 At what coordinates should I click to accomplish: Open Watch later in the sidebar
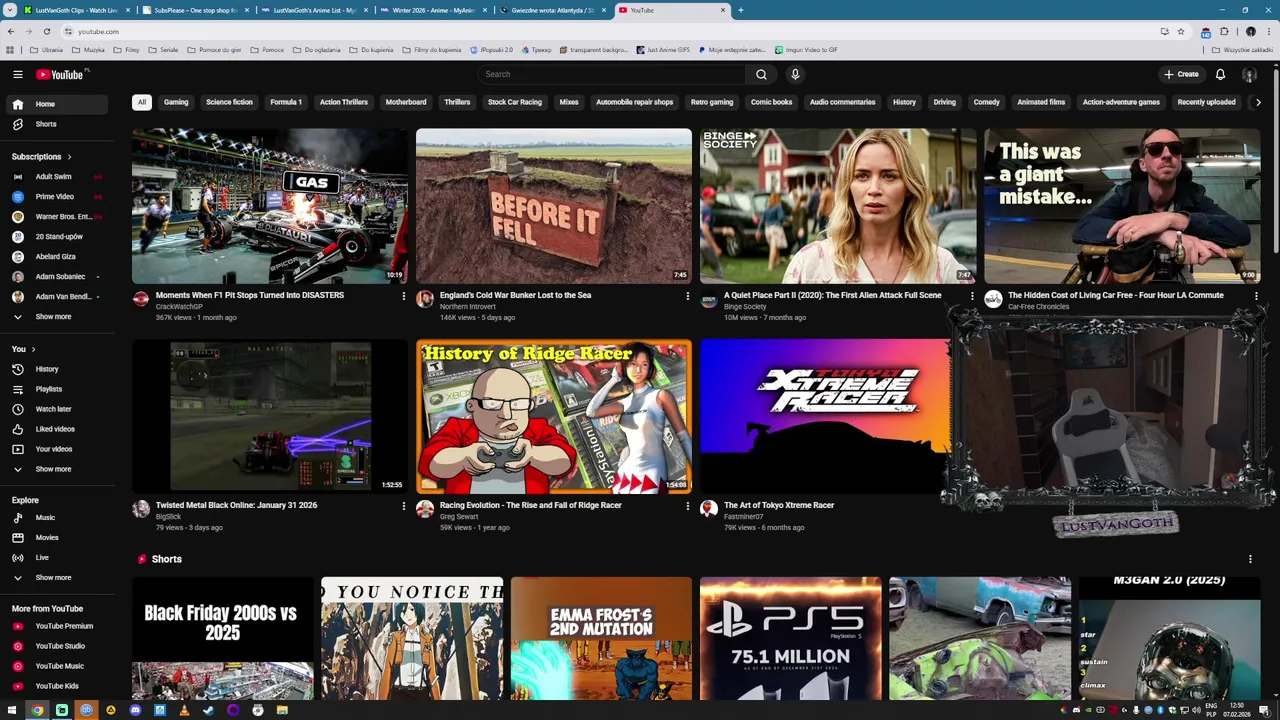(58, 409)
